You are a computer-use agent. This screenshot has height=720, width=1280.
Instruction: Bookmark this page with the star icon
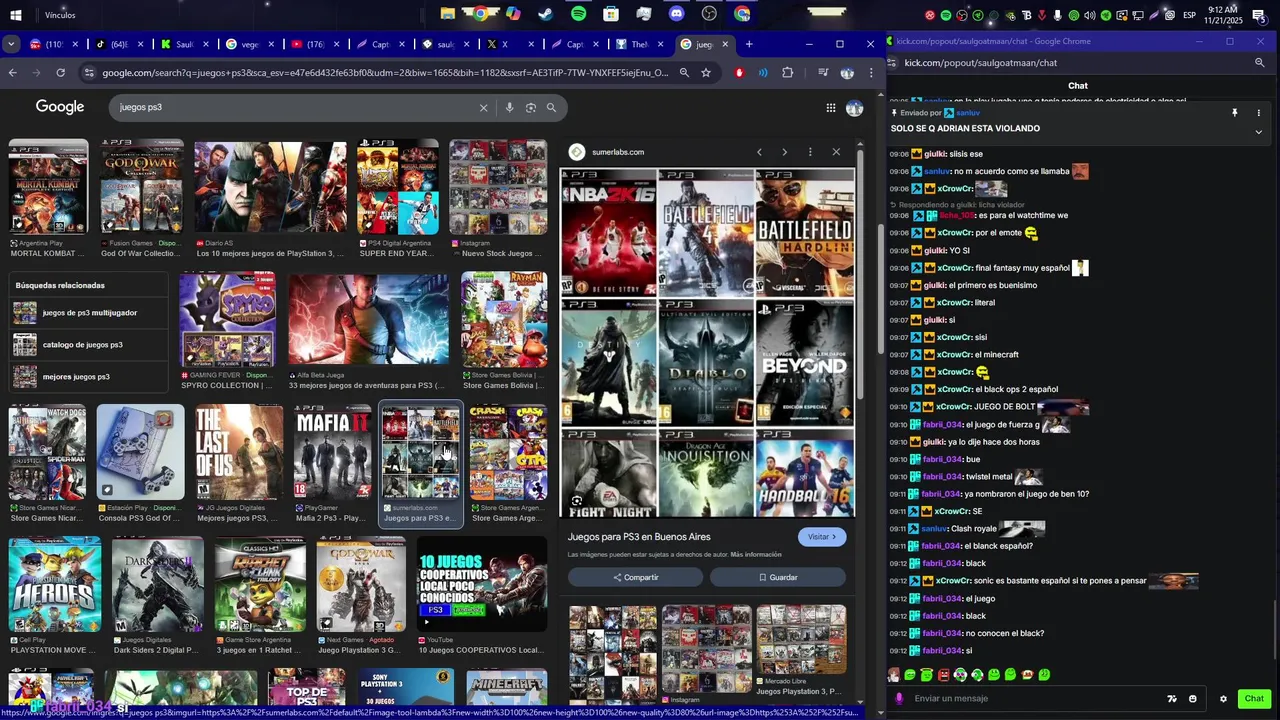click(706, 73)
